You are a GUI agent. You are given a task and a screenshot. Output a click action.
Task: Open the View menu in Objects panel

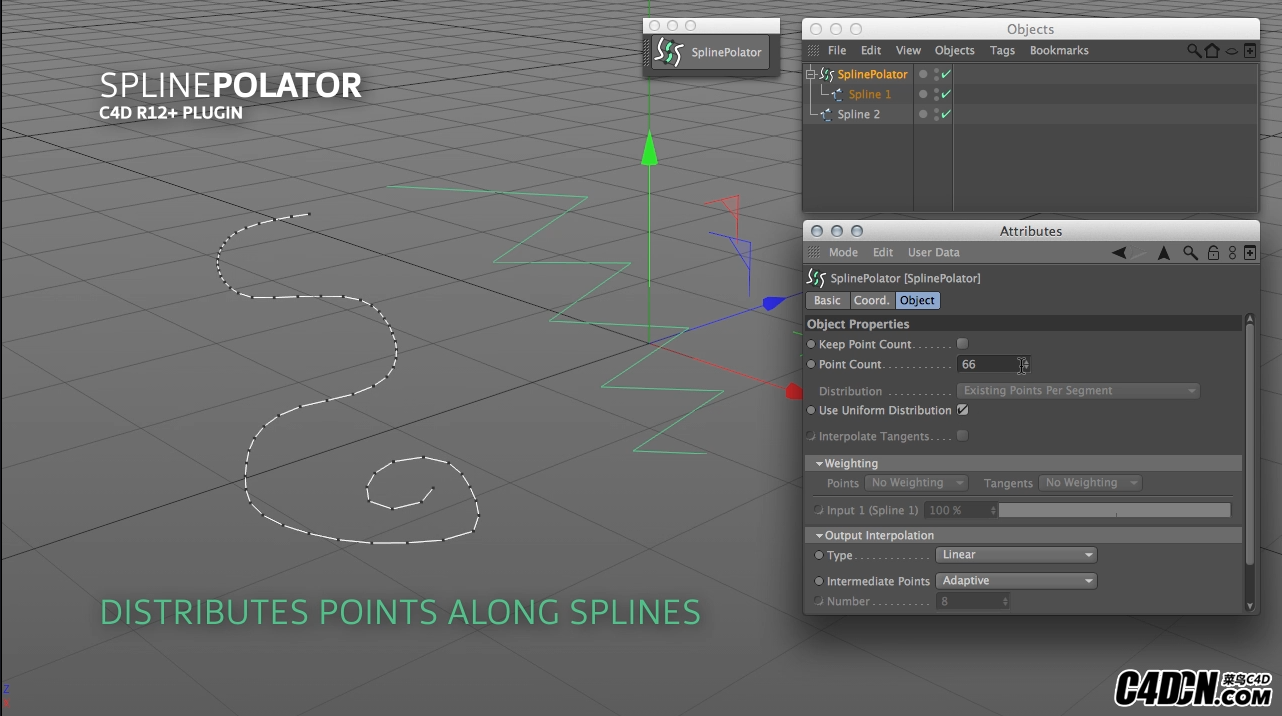(x=908, y=51)
